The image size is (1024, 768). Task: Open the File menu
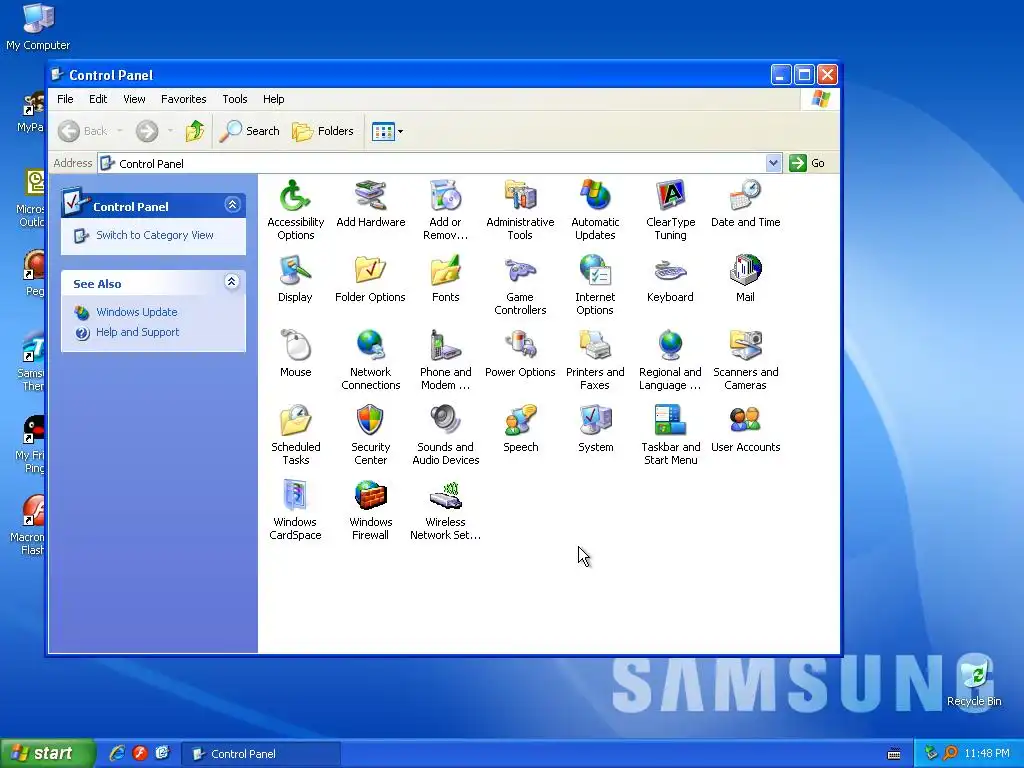point(65,99)
